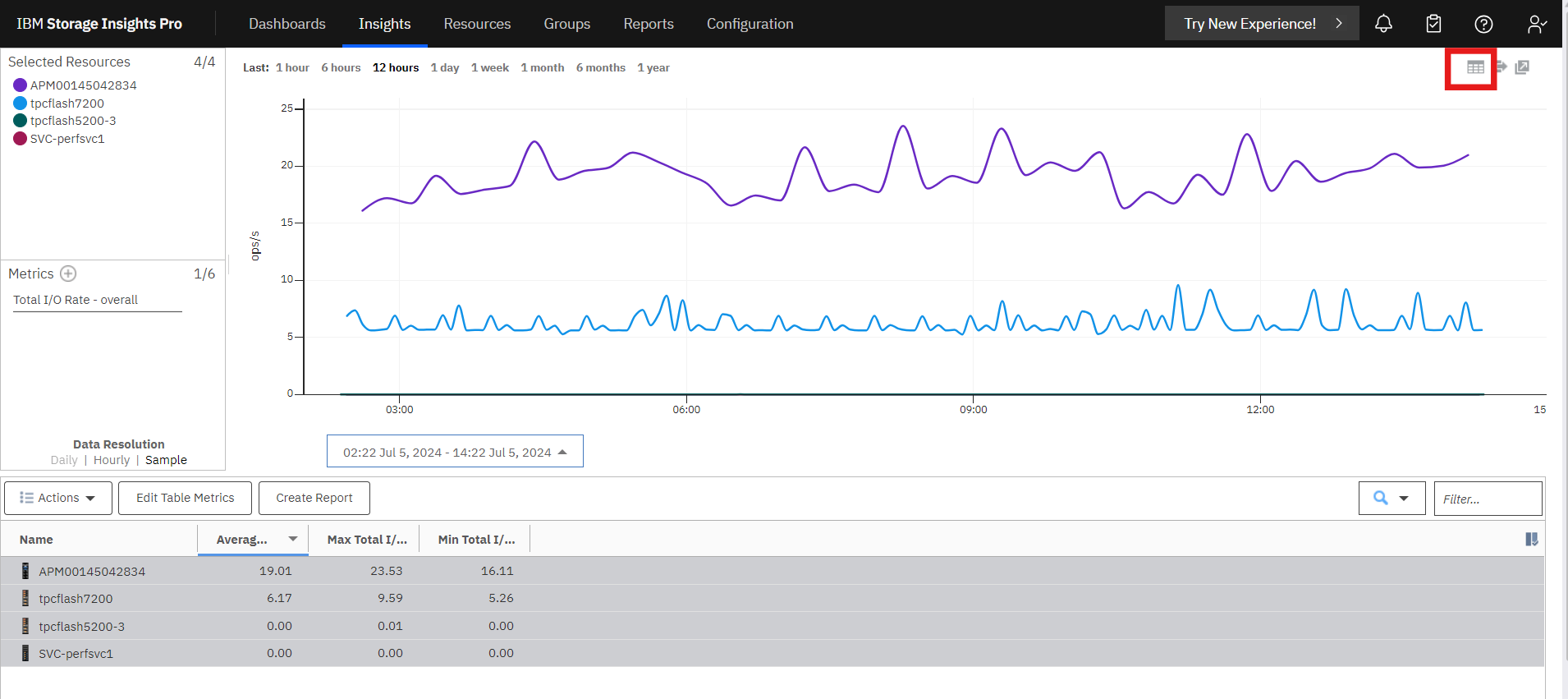
Task: Select tpcflash5200-3 in Selected Resources list
Action: 73,121
